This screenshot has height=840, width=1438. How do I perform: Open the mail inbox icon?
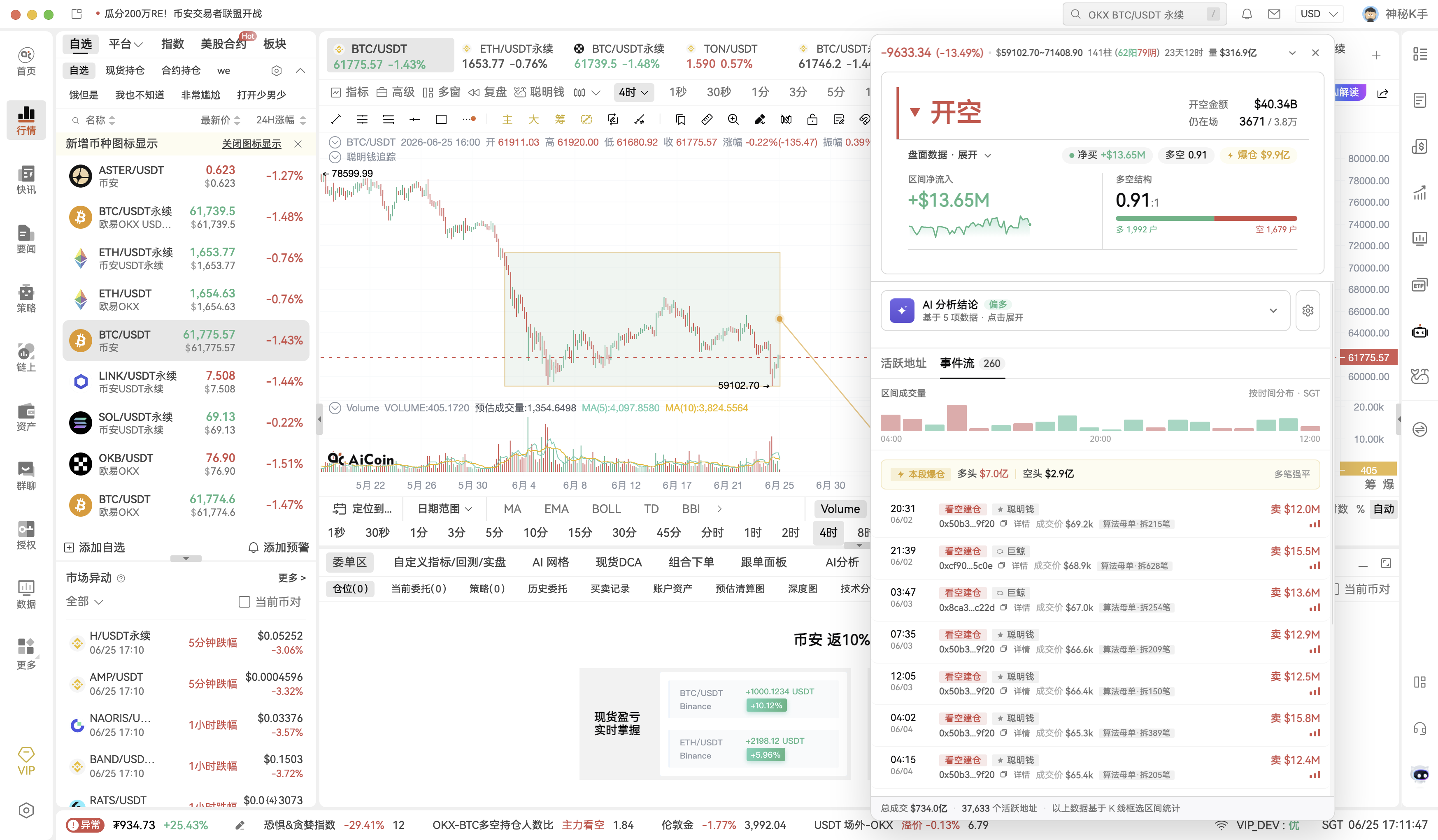(x=1274, y=14)
